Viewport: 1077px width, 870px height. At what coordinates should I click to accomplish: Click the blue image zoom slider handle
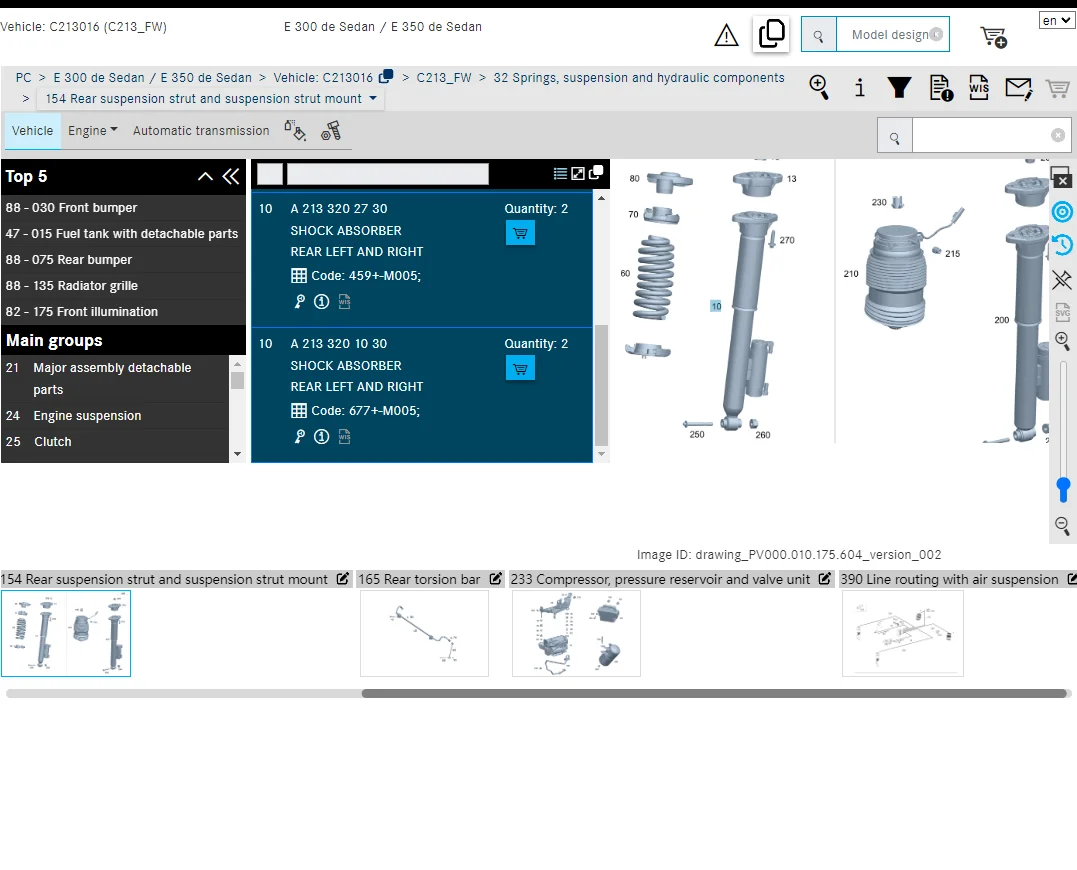[1063, 490]
